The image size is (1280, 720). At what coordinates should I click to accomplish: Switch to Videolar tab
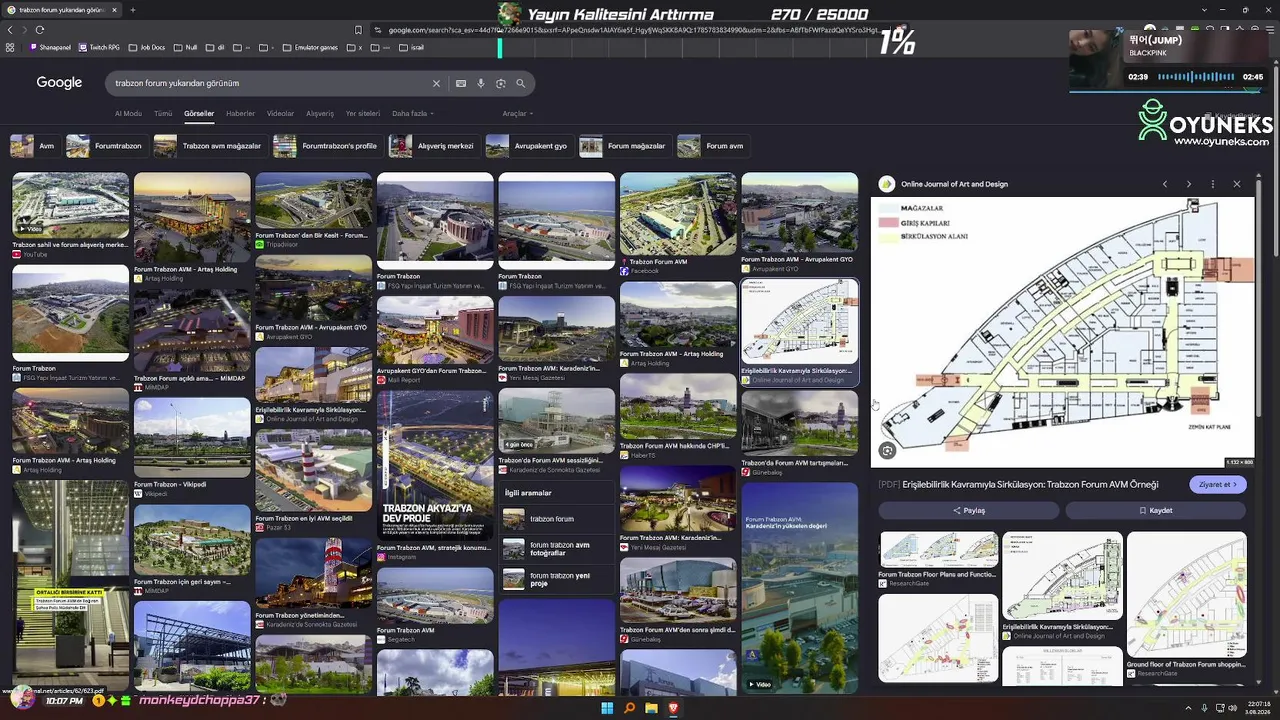(280, 114)
